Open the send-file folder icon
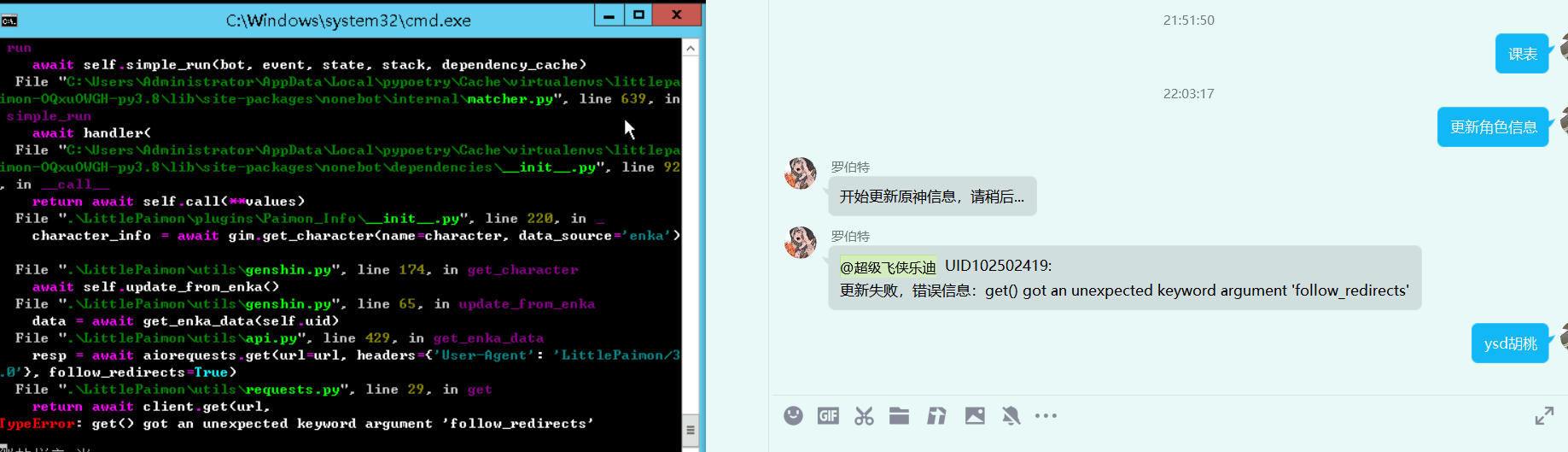1568x452 pixels. click(x=899, y=416)
